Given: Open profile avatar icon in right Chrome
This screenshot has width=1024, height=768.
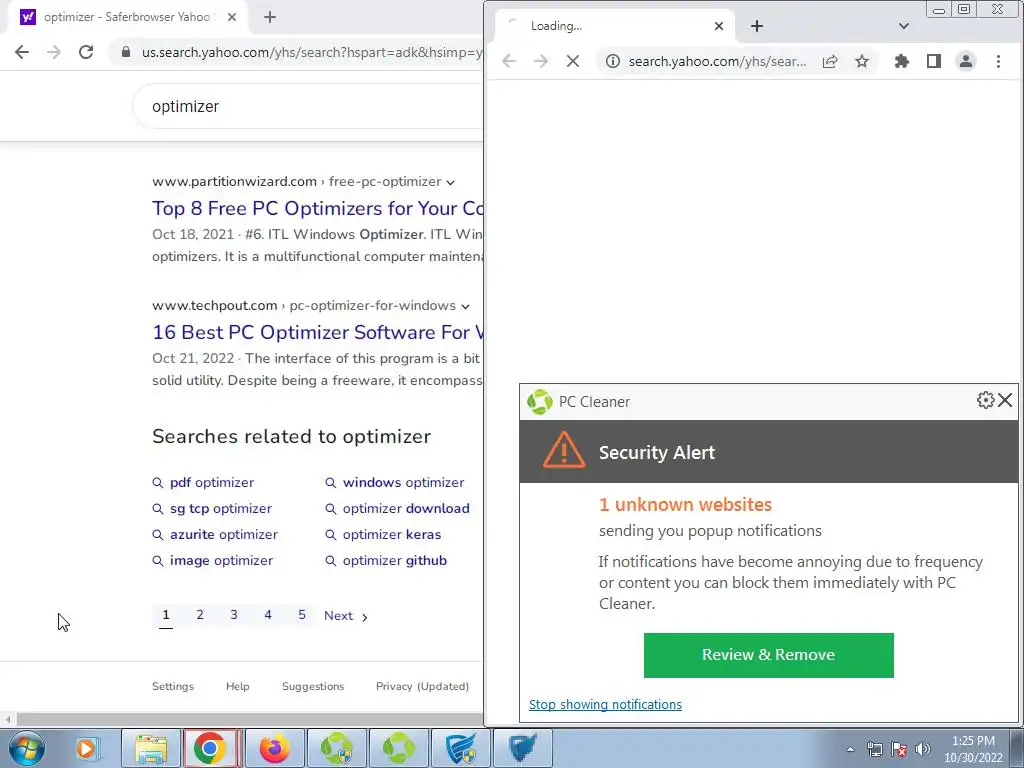Looking at the screenshot, I should click(966, 61).
